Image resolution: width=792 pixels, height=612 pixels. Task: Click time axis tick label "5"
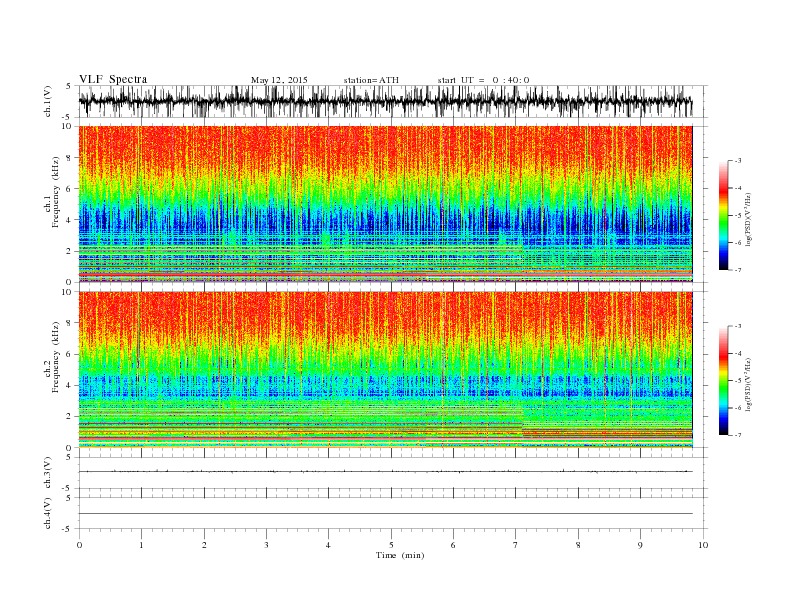(x=391, y=545)
